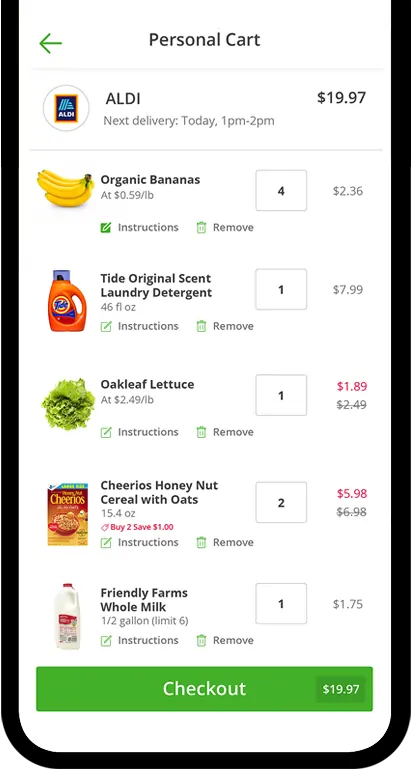Click the edit-note icon for Organic Bananas
The height and width of the screenshot is (778, 412).
click(106, 227)
